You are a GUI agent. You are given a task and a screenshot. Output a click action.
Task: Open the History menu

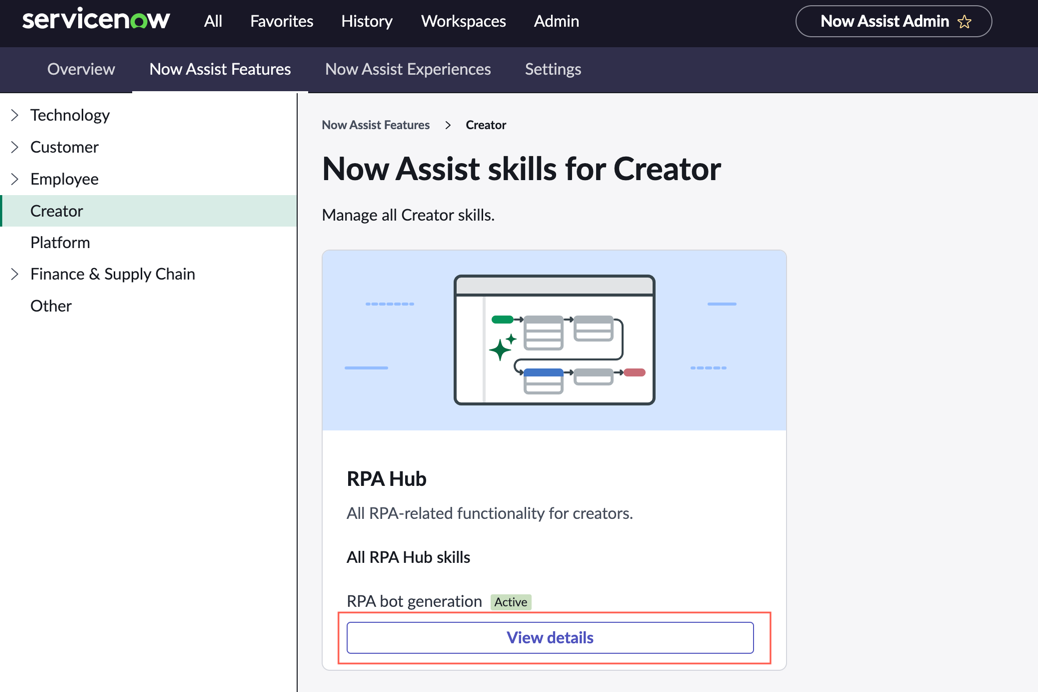[x=367, y=21]
